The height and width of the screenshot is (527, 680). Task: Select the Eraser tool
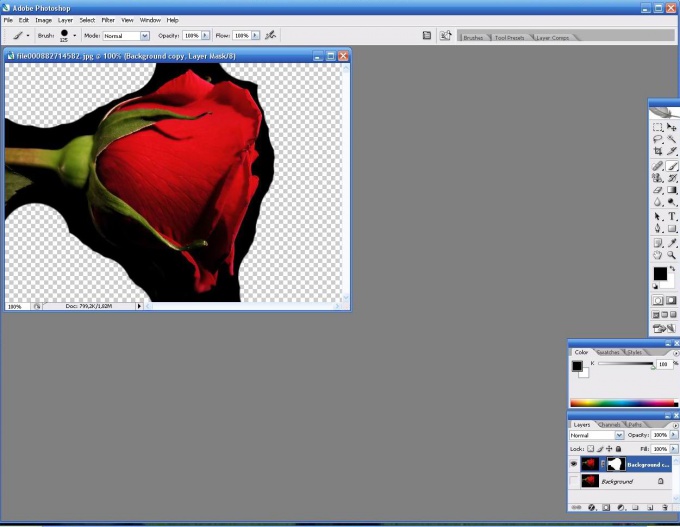pos(658,190)
